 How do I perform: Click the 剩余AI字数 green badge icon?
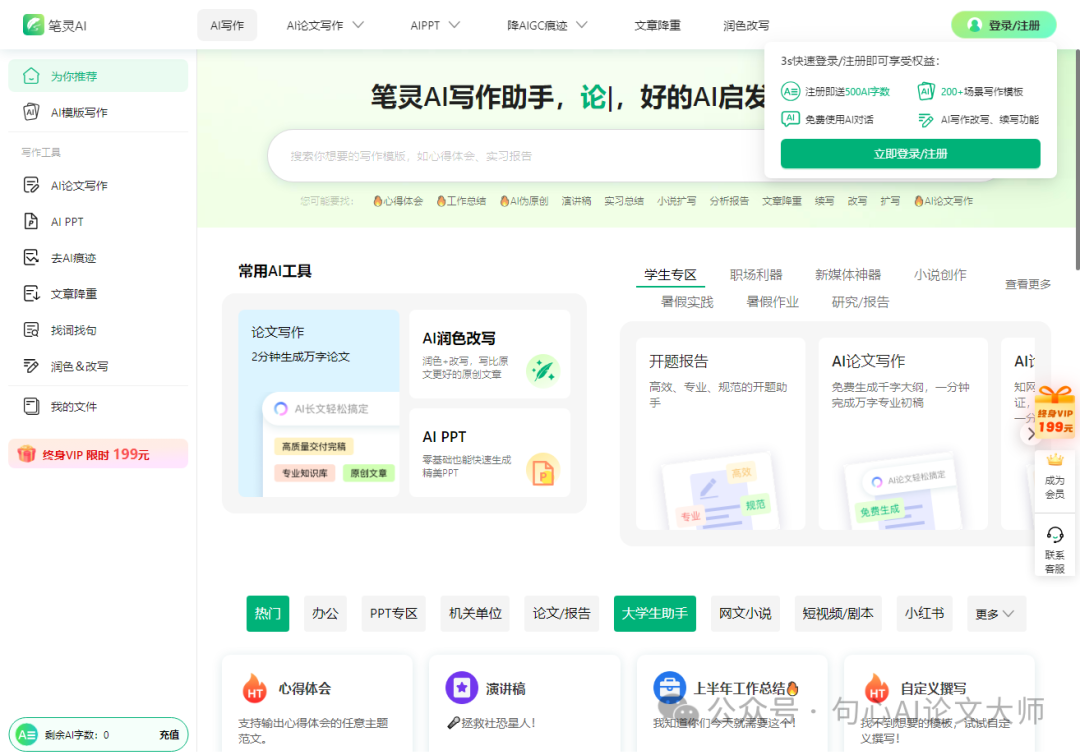(x=26, y=734)
